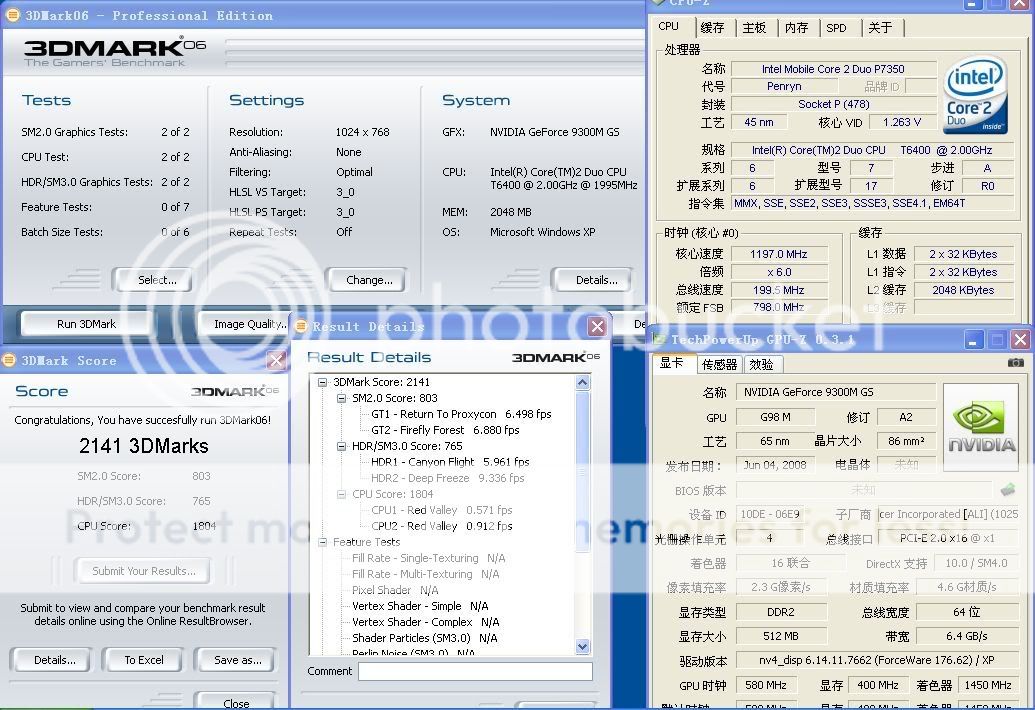1035x710 pixels.
Task: Select Vertex Shader - Complex row
Action: pyautogui.click(x=426, y=622)
